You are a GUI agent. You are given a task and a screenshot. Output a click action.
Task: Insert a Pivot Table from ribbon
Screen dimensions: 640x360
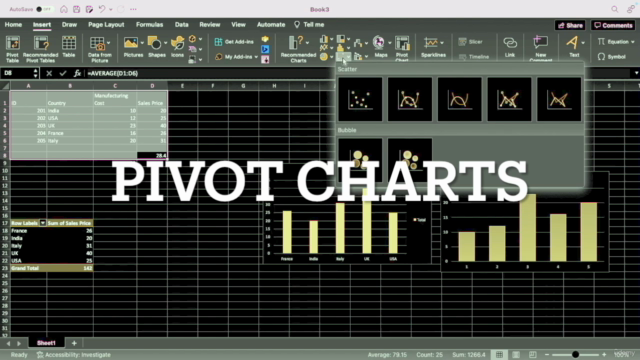tap(12, 49)
